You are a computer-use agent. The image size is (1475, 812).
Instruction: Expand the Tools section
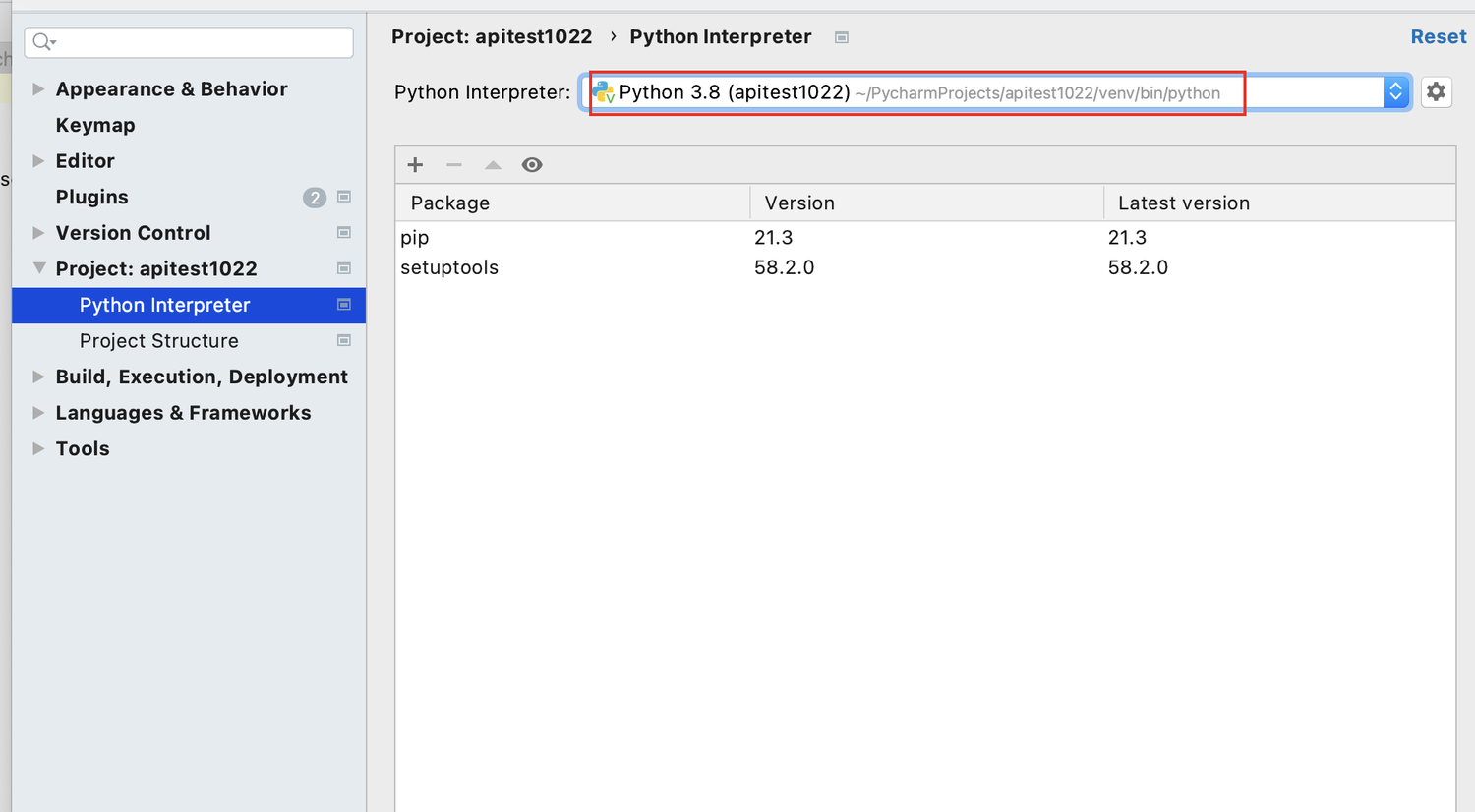pyautogui.click(x=38, y=448)
